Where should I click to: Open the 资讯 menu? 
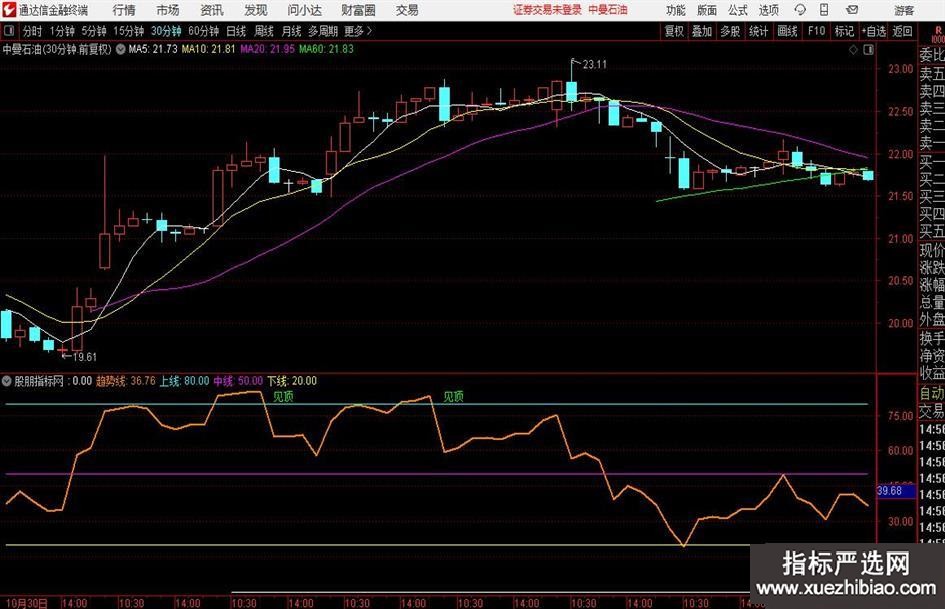tap(212, 10)
